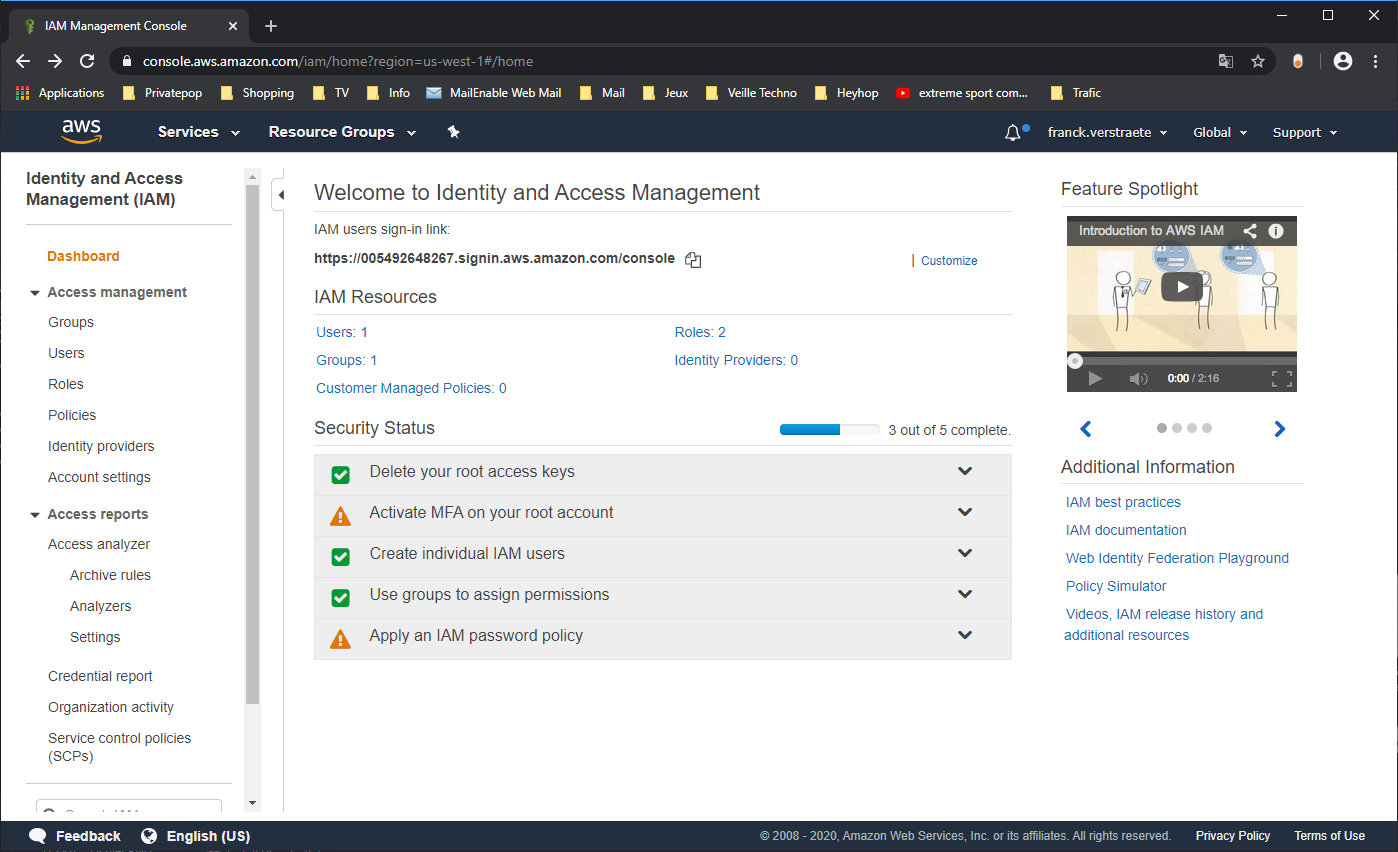
Task: Click the browser extension icon
Action: pos(1298,61)
